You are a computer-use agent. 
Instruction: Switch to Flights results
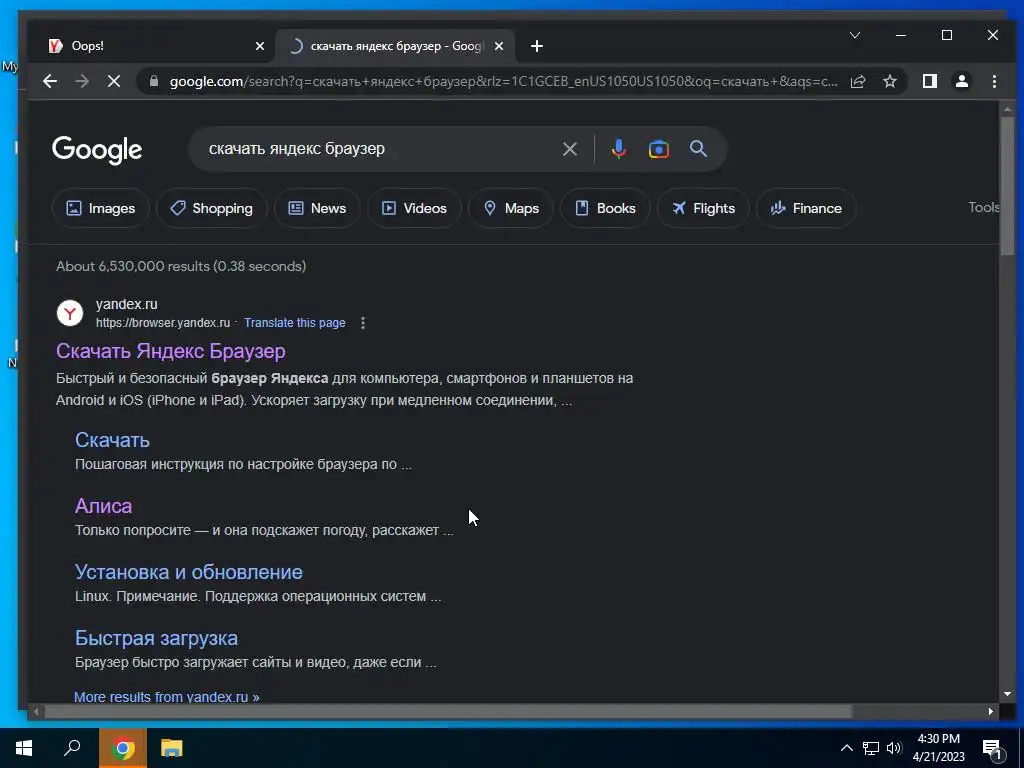(x=703, y=208)
